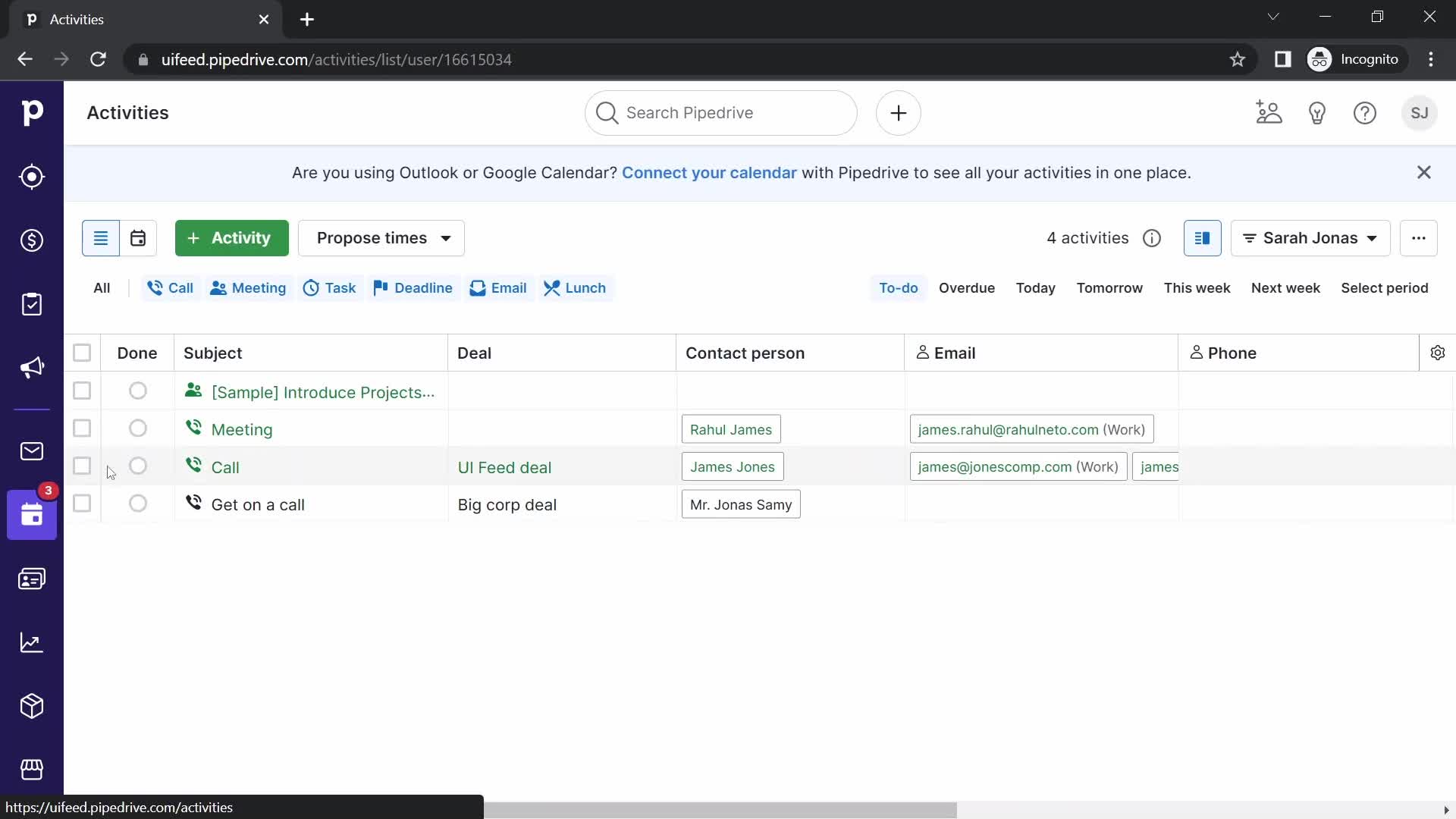Show activities count info icon
Viewport: 1456px width, 819px height.
1152,238
